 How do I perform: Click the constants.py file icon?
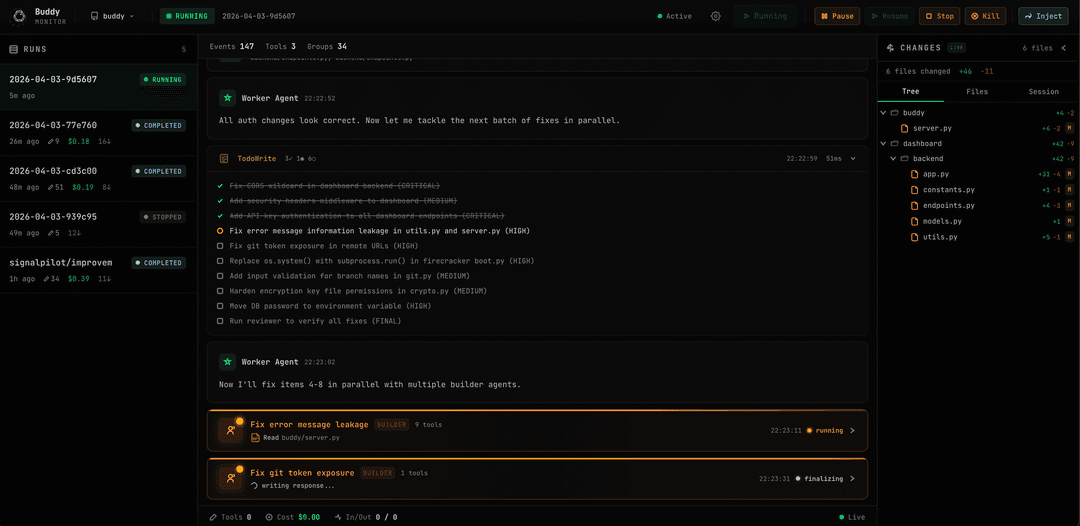point(915,190)
